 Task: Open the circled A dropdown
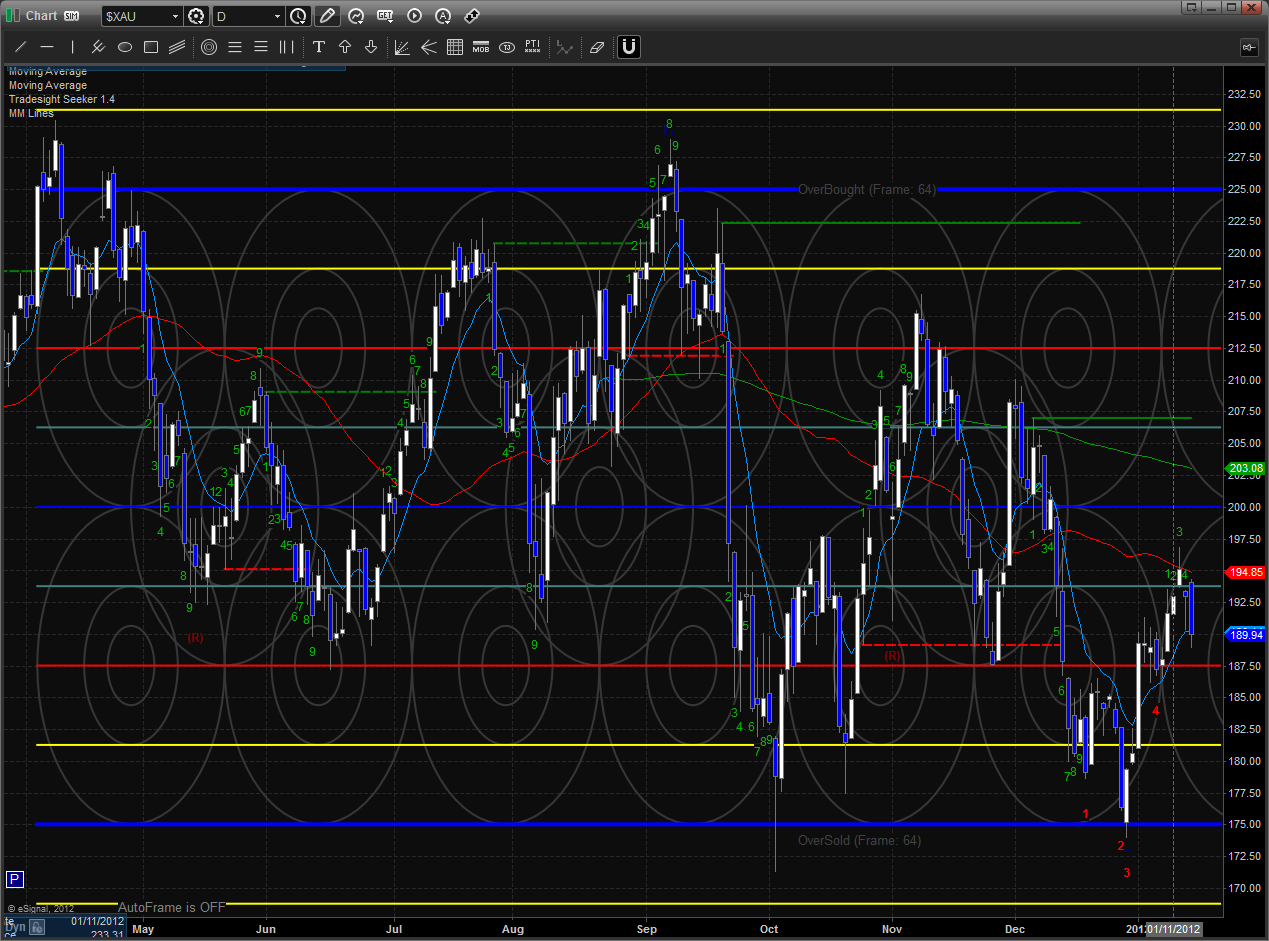coord(443,16)
